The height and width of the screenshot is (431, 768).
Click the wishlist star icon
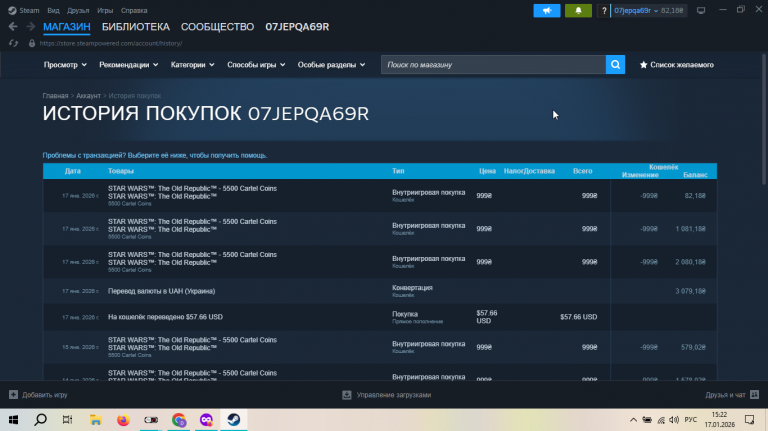tap(644, 65)
